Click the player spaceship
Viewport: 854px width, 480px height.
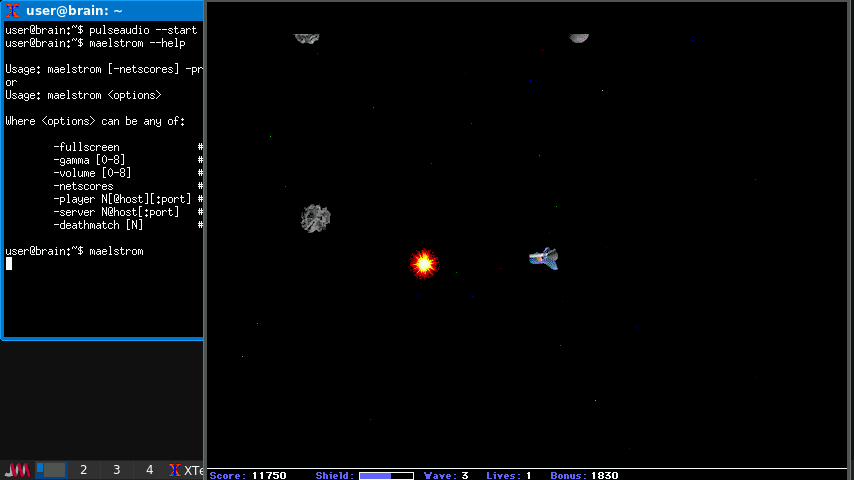(x=544, y=259)
